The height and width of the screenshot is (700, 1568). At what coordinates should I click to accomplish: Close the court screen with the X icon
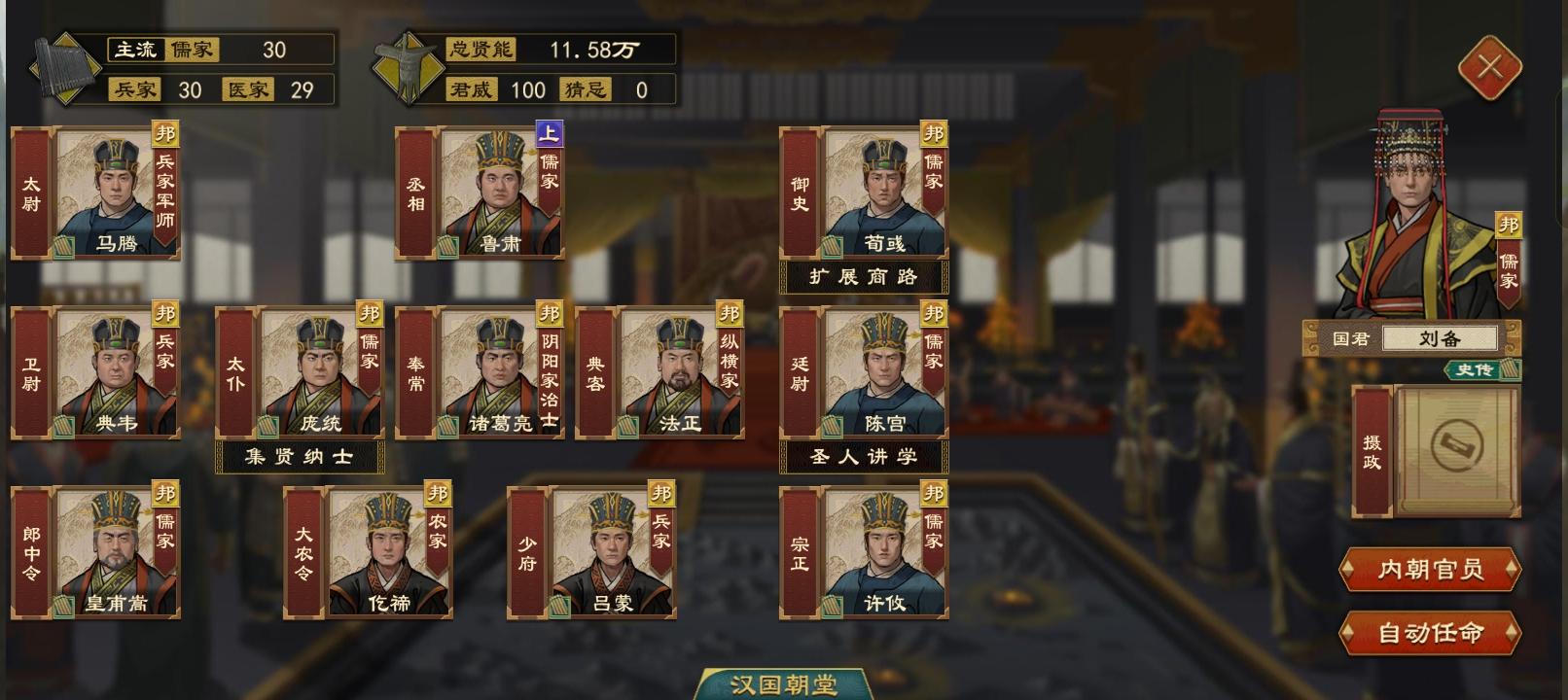point(1489,67)
